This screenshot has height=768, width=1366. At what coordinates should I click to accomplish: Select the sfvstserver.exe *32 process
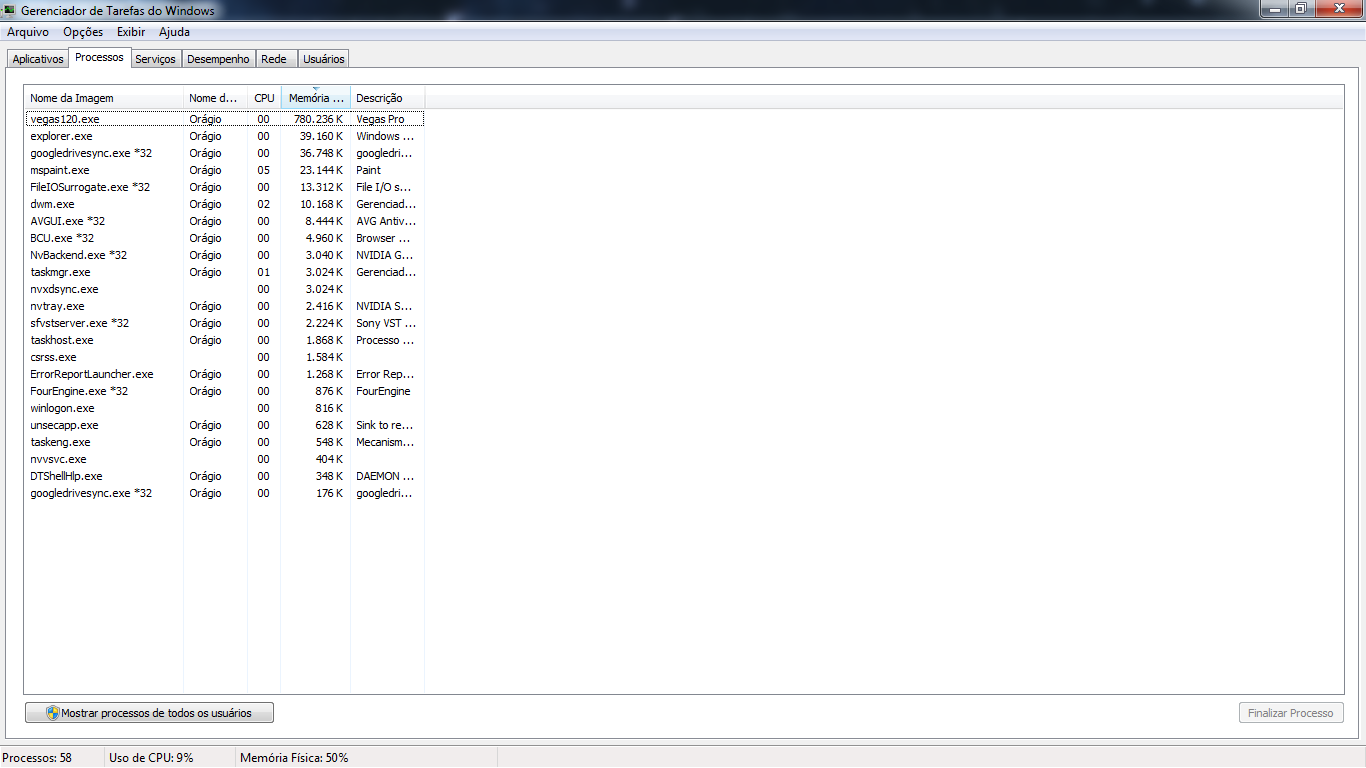pos(224,323)
